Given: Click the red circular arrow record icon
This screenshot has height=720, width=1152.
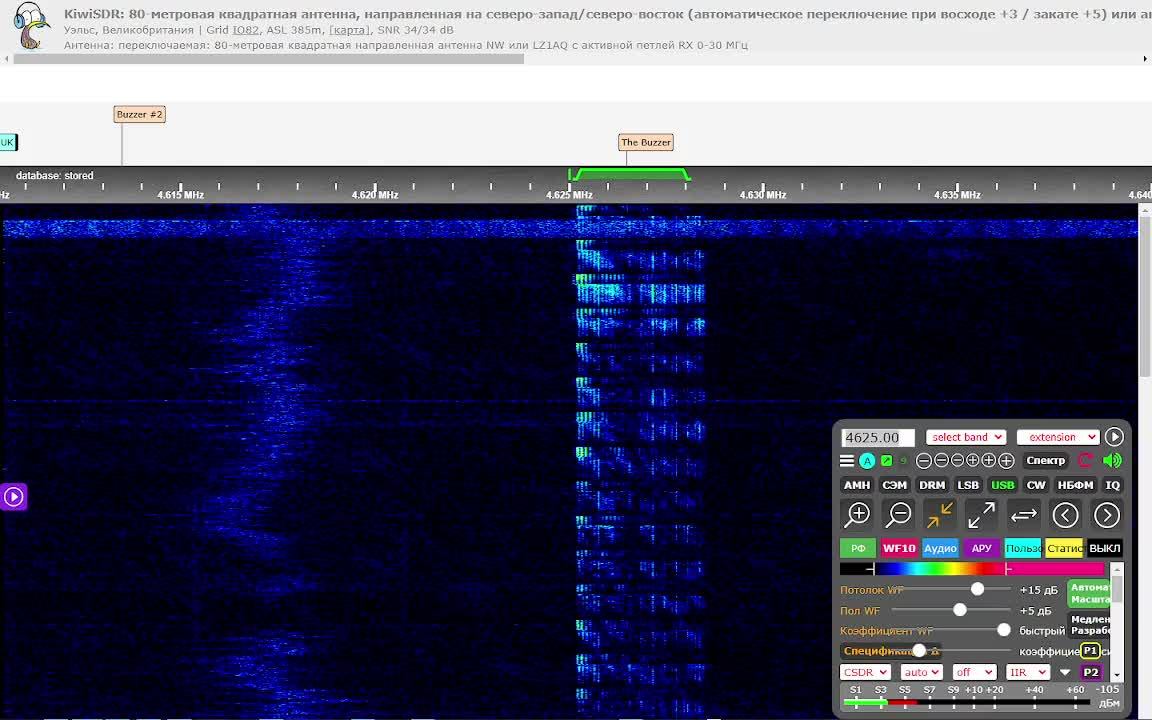Looking at the screenshot, I should 1086,461.
